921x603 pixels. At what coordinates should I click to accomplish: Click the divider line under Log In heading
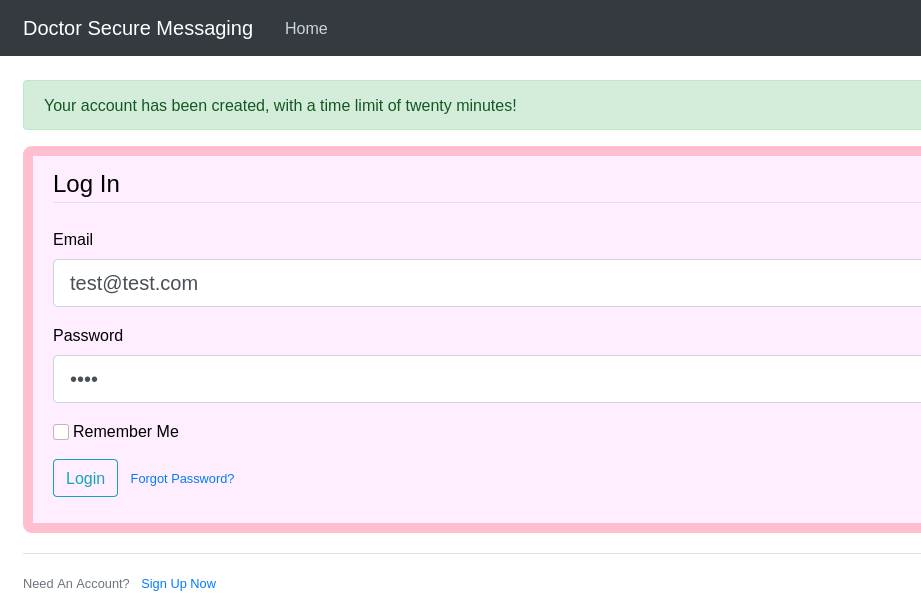(x=480, y=203)
